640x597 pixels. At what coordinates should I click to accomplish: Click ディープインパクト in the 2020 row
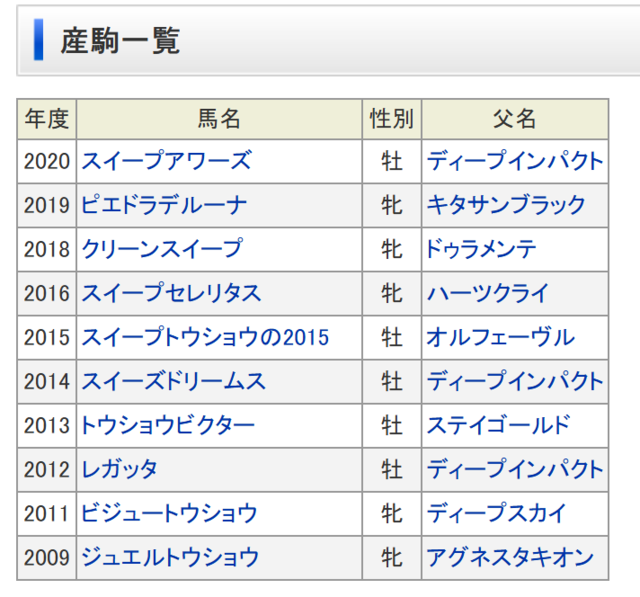click(x=515, y=161)
